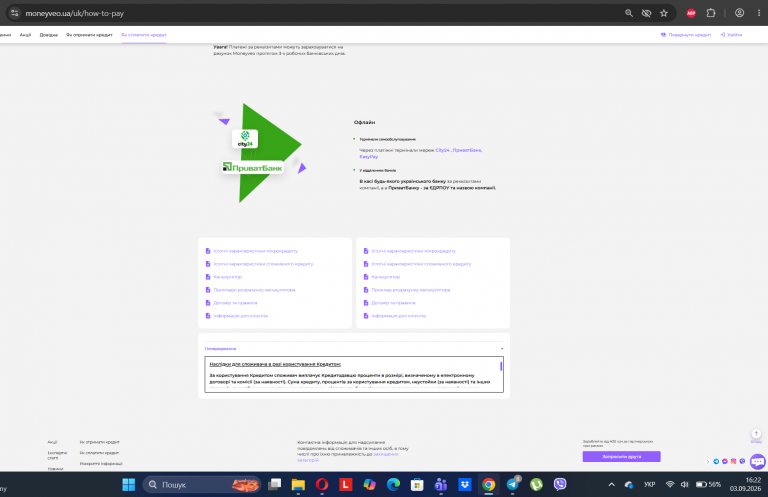This screenshot has height=497, width=768.
Task: Click scrollbar thumb inside the warning text box
Action: (501, 366)
